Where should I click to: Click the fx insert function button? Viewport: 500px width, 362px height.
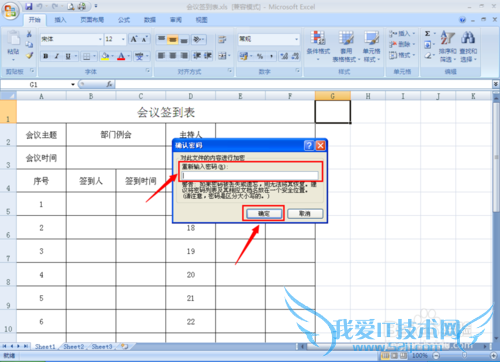pos(109,84)
